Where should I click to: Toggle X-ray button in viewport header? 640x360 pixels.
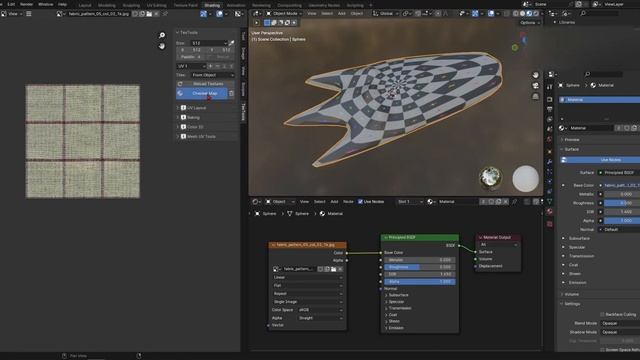coord(507,13)
